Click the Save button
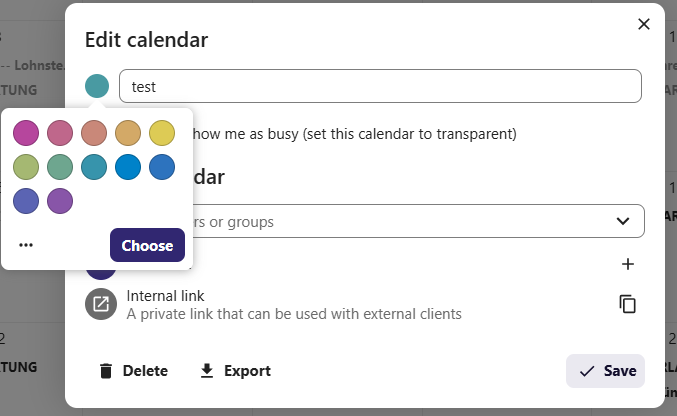The width and height of the screenshot is (677, 416). [x=605, y=371]
